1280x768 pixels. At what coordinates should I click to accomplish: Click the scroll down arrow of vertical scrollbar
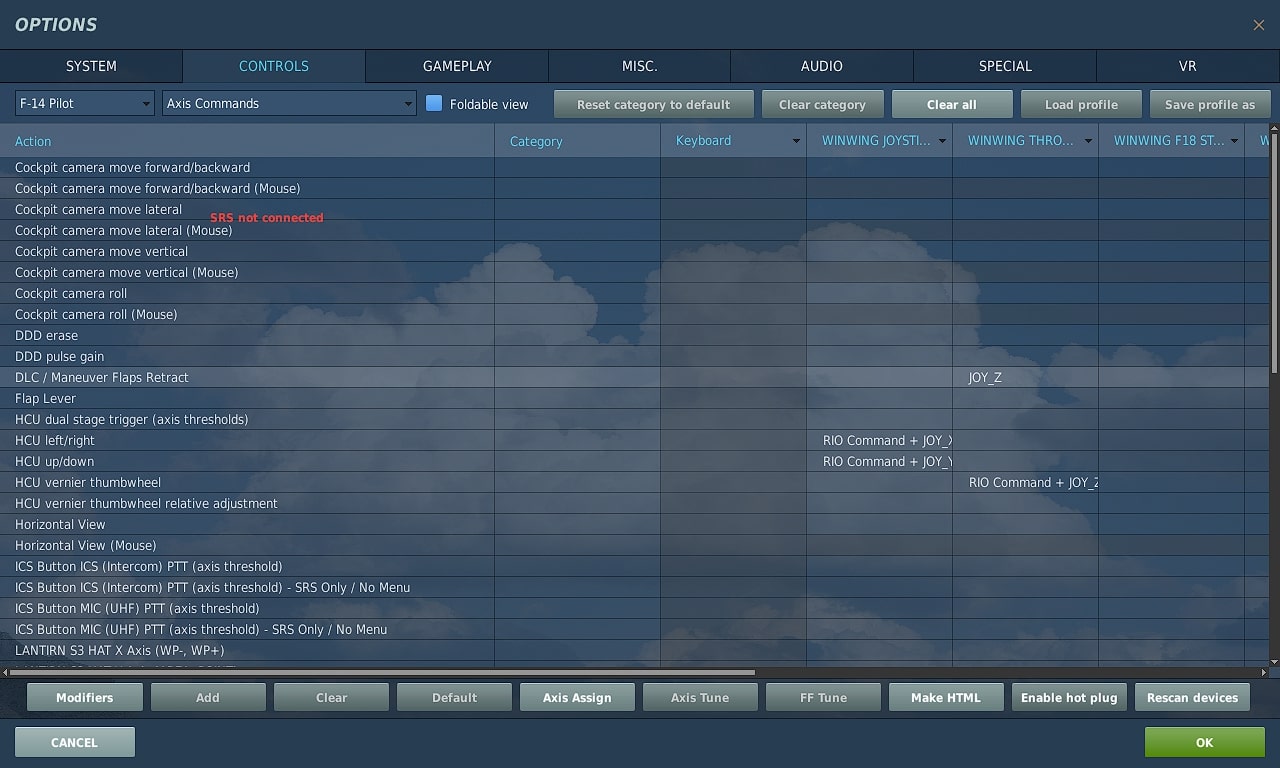click(1273, 661)
